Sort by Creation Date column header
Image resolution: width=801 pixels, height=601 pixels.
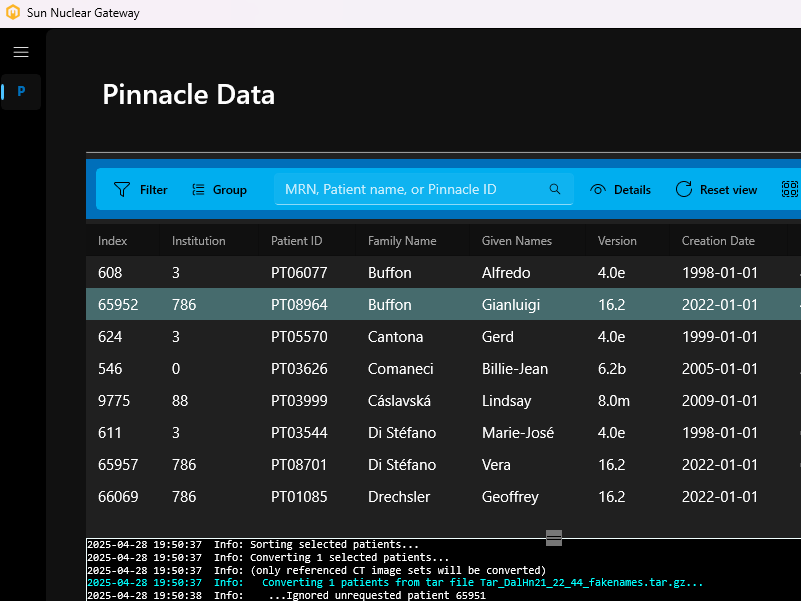(718, 241)
